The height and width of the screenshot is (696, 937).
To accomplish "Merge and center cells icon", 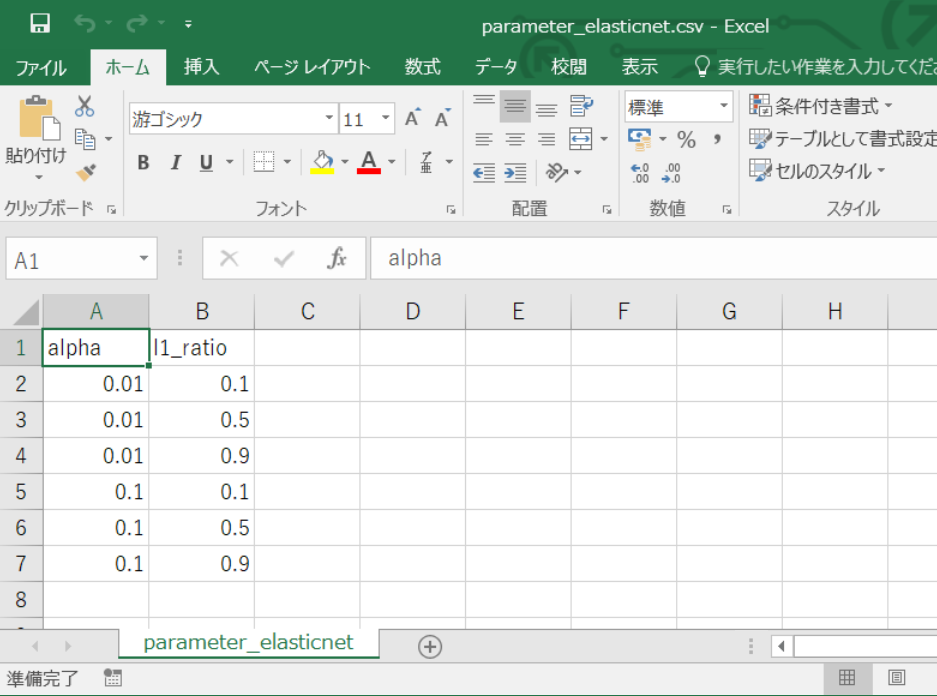I will click(x=581, y=139).
